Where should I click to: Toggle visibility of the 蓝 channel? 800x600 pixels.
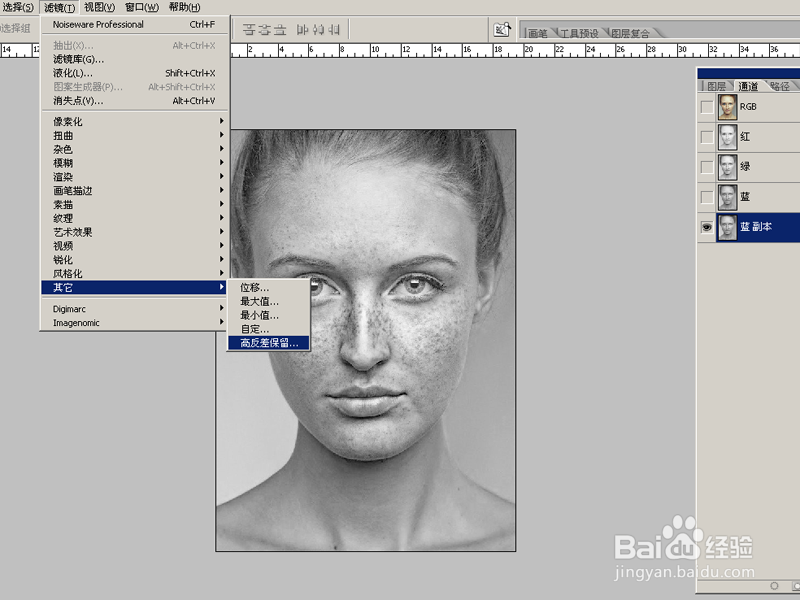click(707, 197)
